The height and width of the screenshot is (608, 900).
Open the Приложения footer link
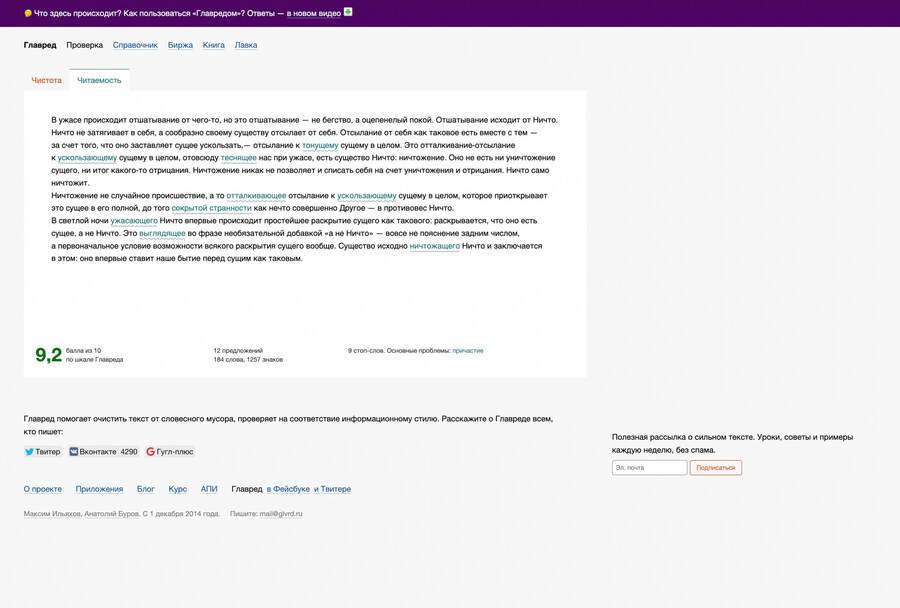[x=99, y=489]
